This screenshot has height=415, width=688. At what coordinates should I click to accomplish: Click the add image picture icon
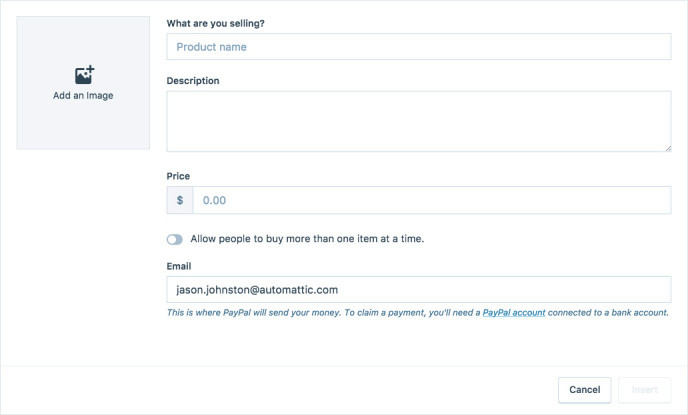pos(84,75)
